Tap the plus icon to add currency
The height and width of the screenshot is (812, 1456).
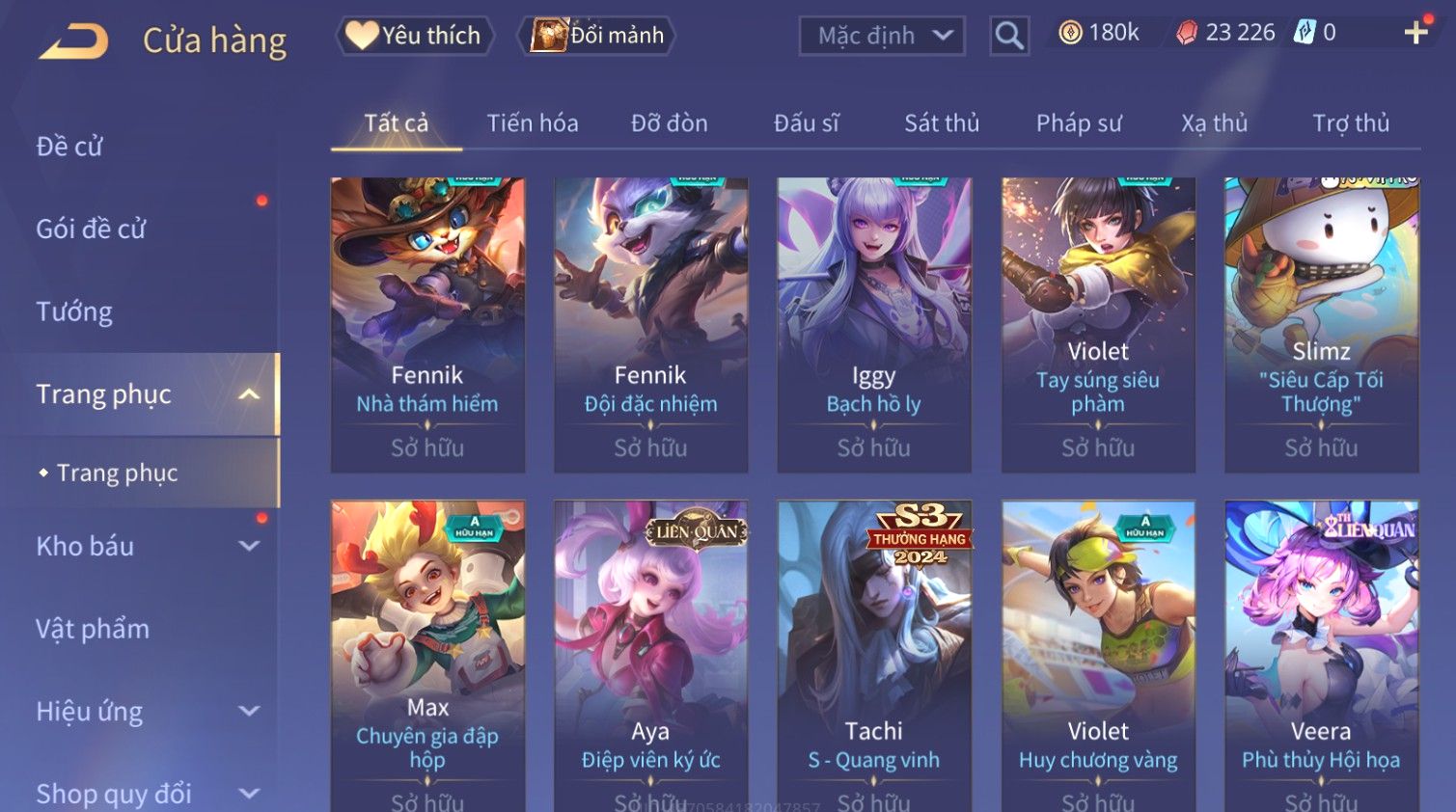[x=1415, y=33]
